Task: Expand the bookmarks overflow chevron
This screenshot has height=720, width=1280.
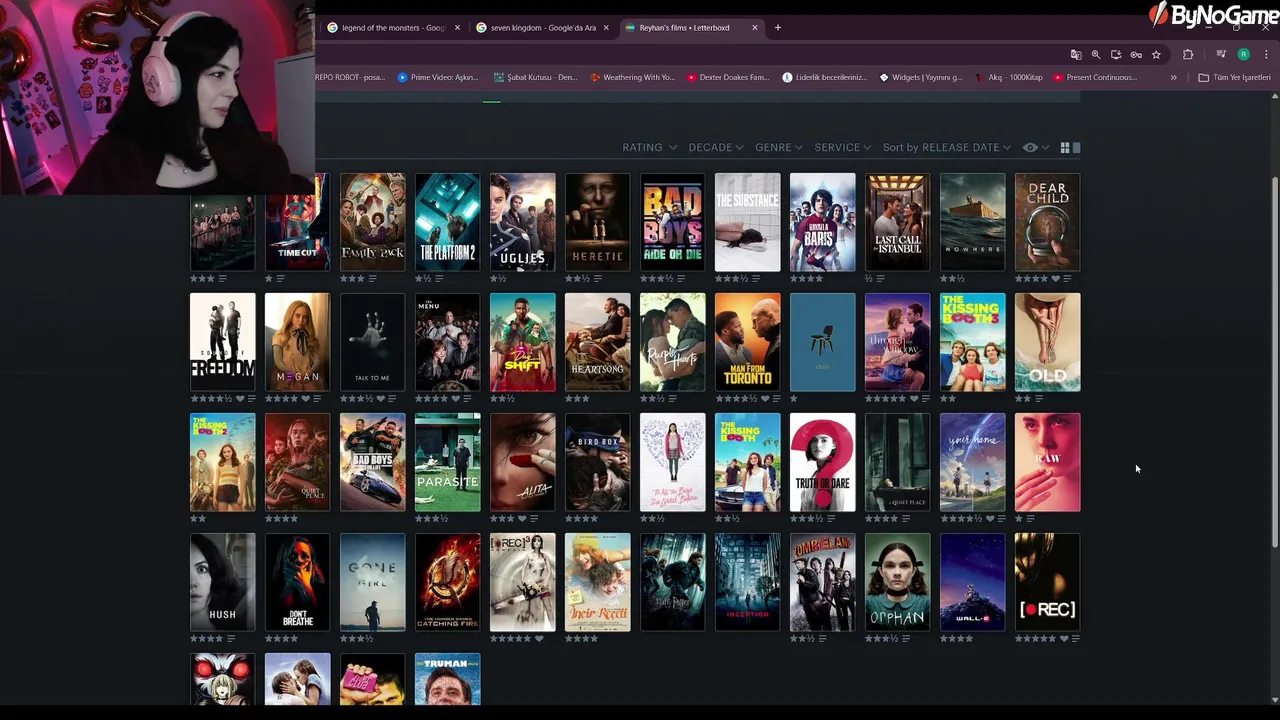Action: click(x=1174, y=77)
